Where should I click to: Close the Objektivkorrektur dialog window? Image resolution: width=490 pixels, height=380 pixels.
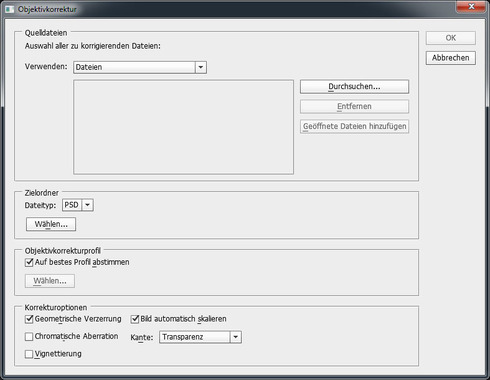tap(471, 7)
